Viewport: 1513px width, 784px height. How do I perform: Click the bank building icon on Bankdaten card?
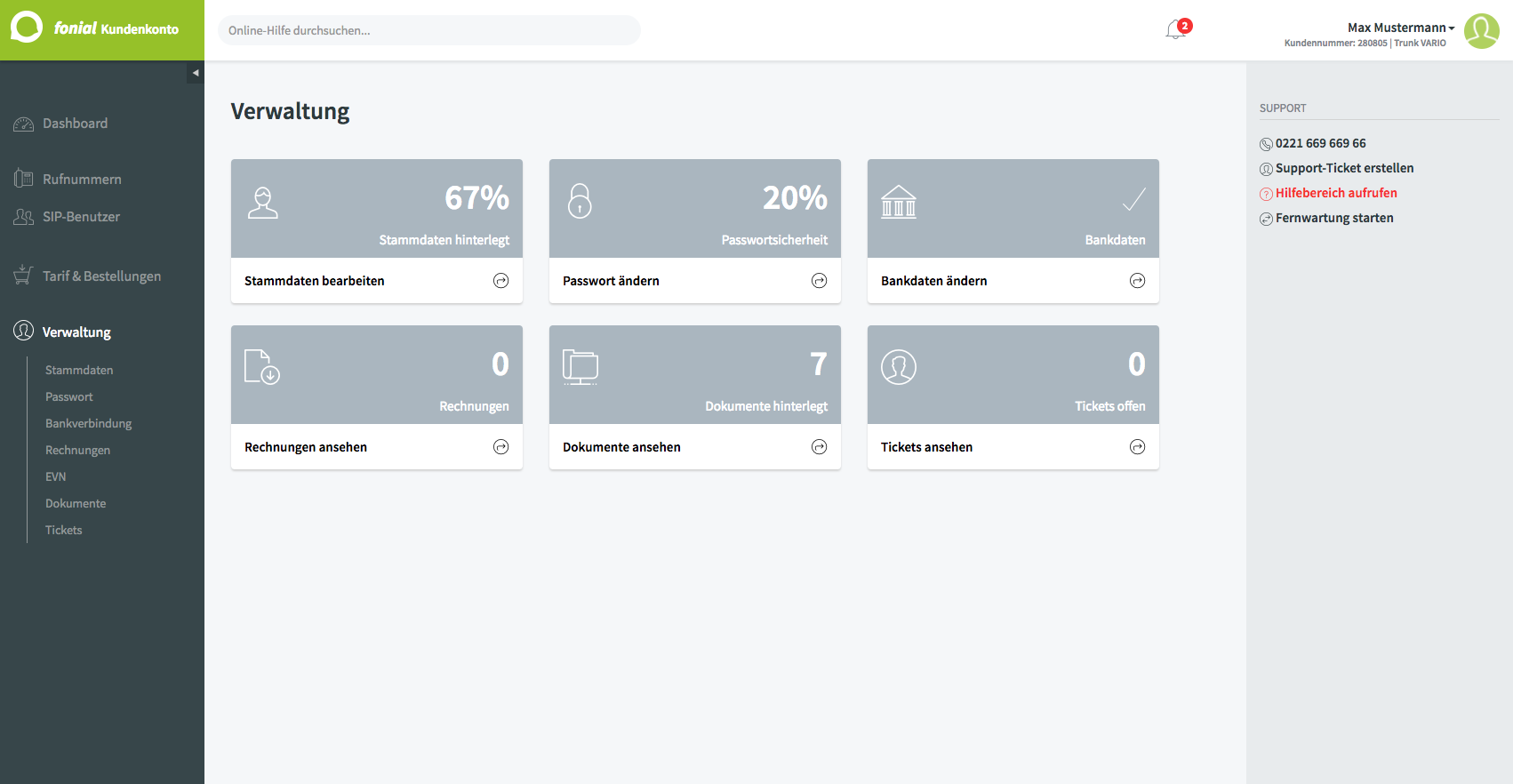(899, 202)
